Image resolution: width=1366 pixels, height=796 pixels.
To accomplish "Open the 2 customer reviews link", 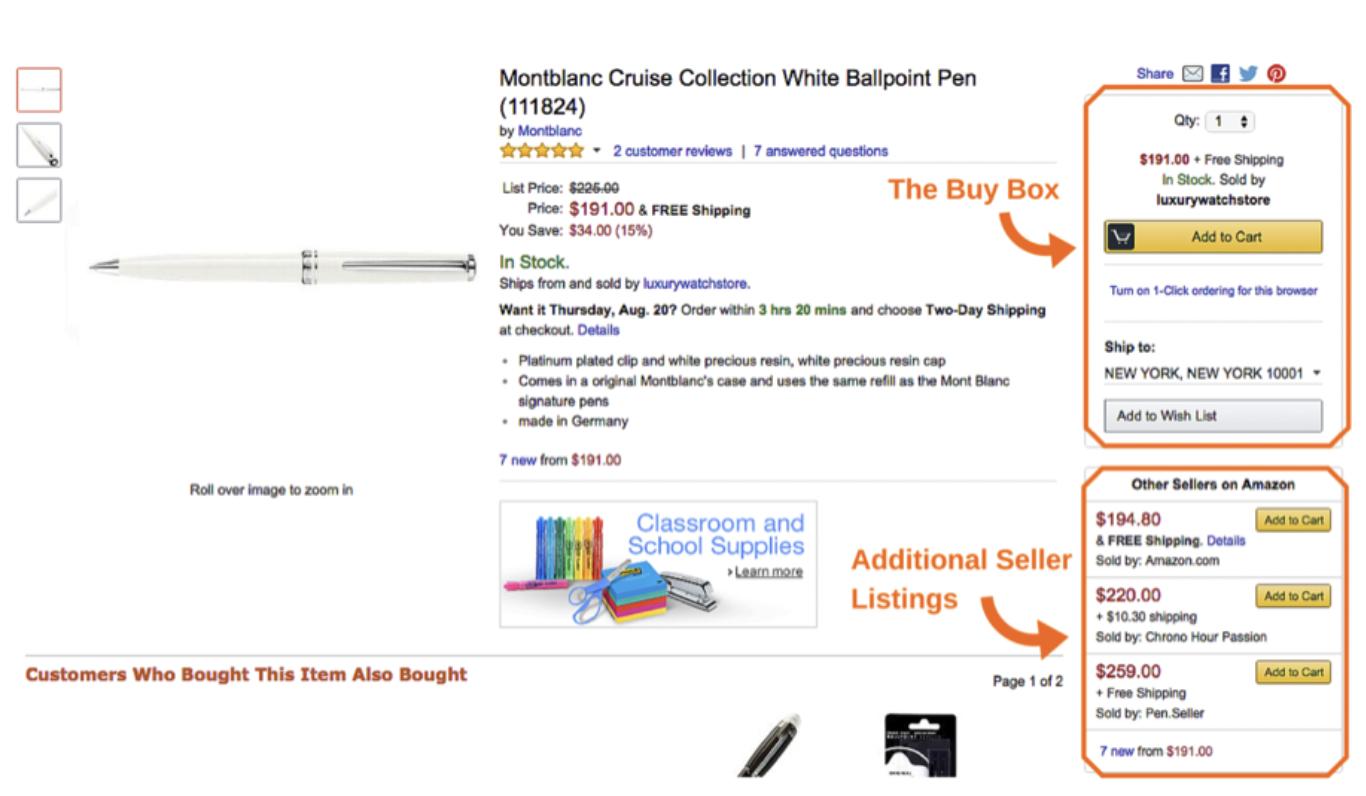I will [x=672, y=151].
